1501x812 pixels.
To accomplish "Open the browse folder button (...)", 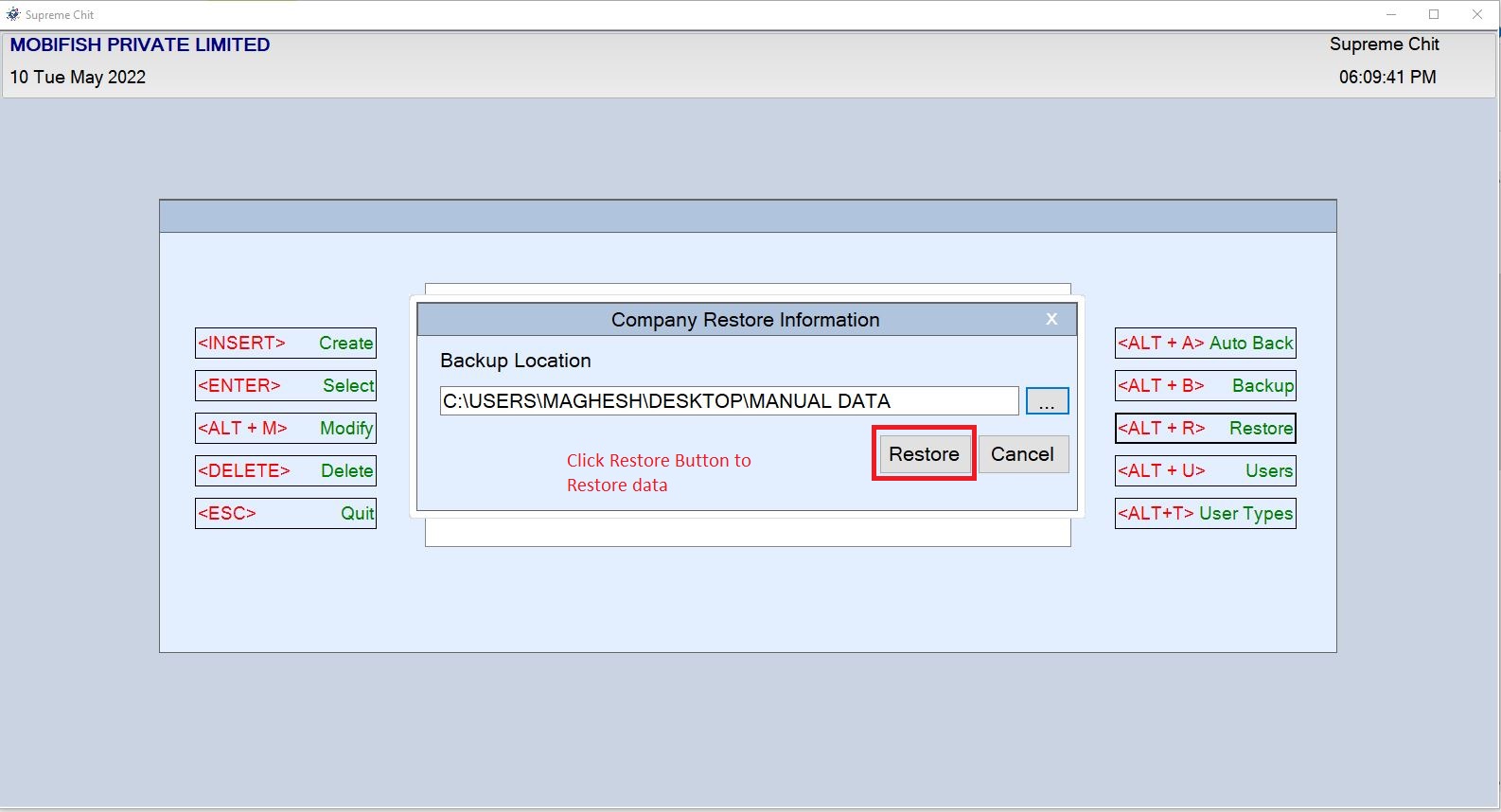I will tap(1047, 401).
